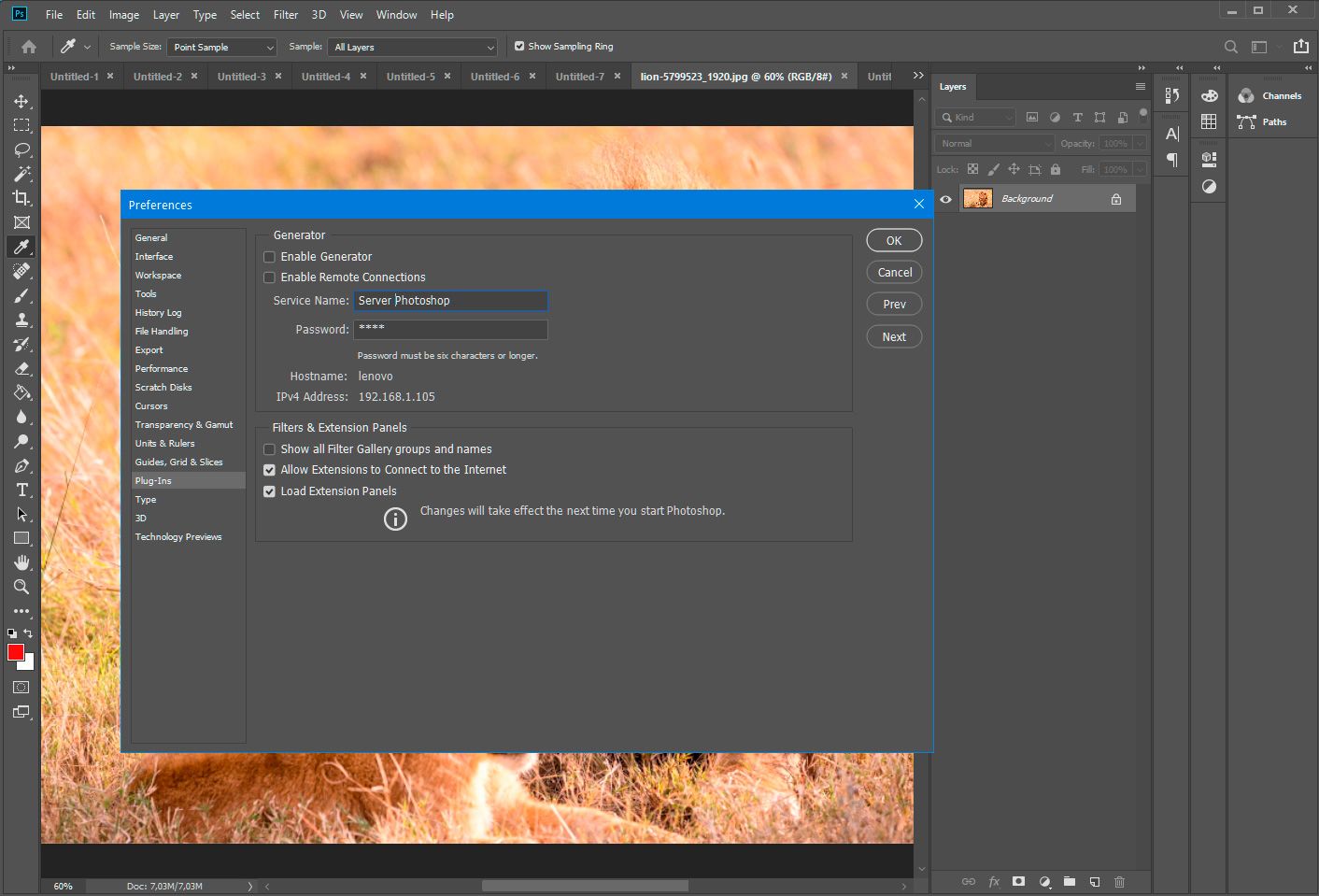Select the Blur tool
The width and height of the screenshot is (1319, 896).
(x=21, y=417)
